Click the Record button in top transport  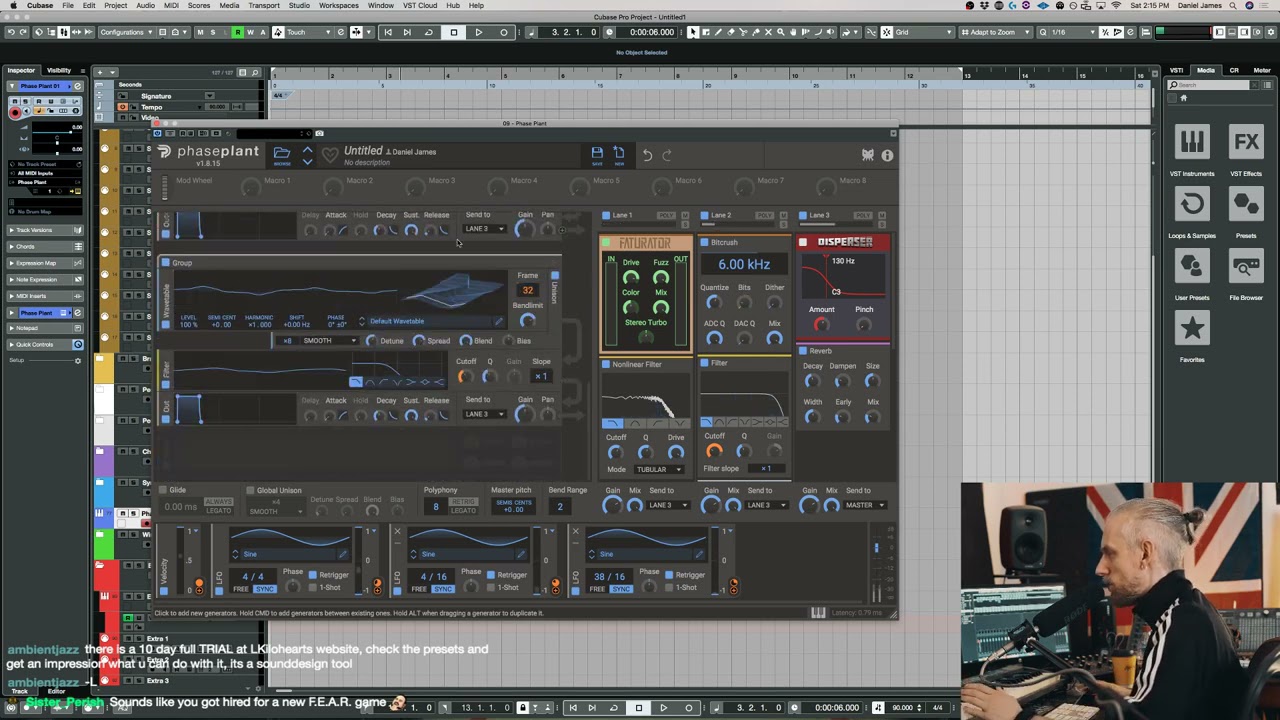503,32
